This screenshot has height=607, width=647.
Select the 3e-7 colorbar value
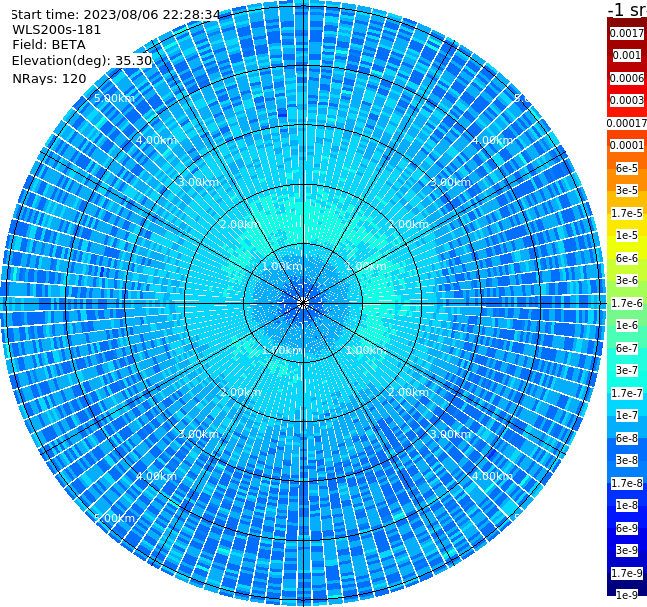click(x=627, y=370)
